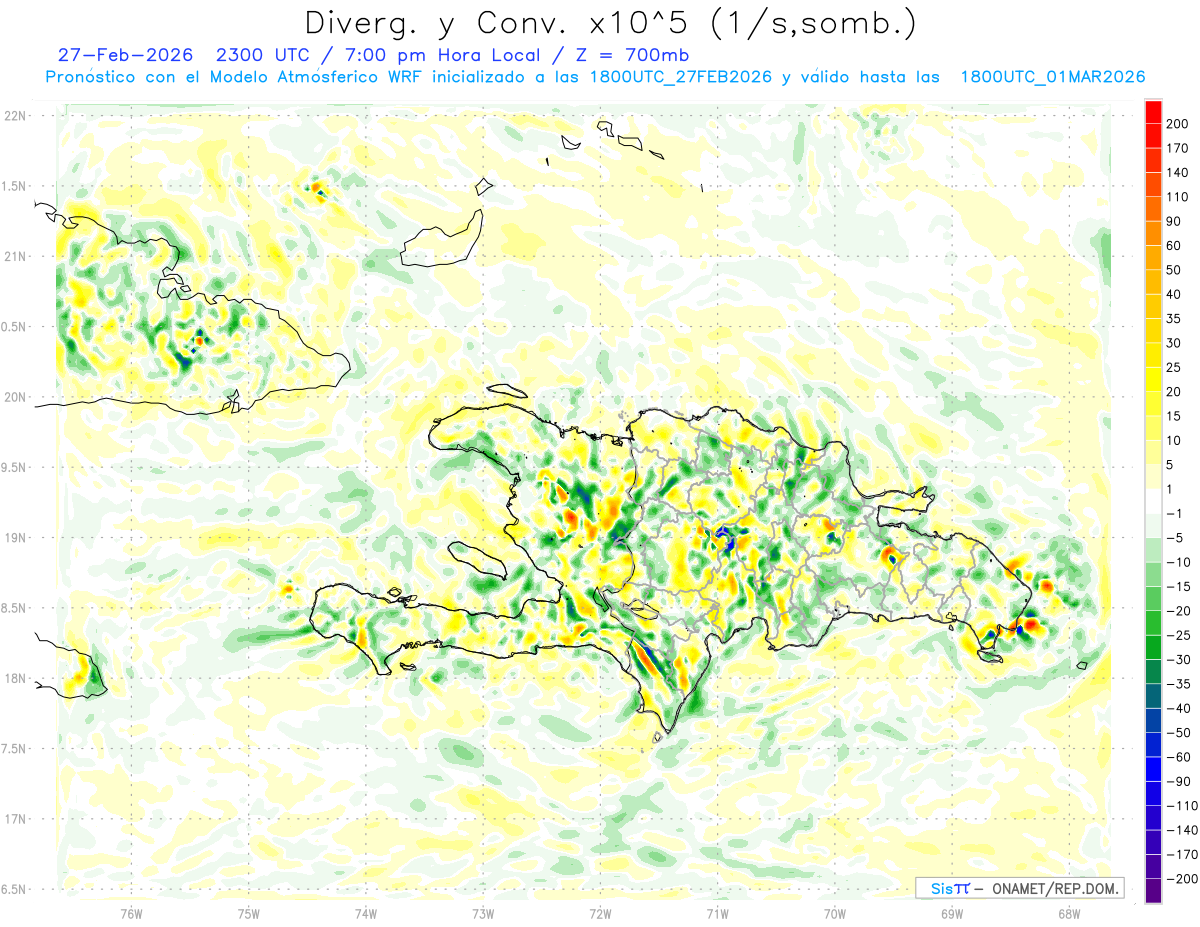Click the initialization time '1800UTC_27FEB2026'
Screen dimensions: 1200x927
coord(680,77)
